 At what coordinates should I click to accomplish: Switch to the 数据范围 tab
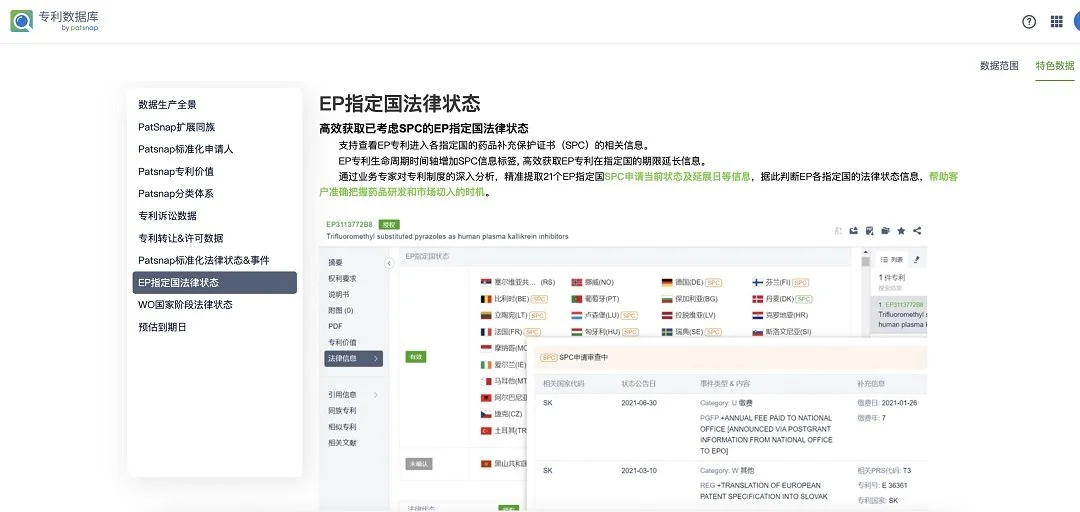pyautogui.click(x=999, y=66)
